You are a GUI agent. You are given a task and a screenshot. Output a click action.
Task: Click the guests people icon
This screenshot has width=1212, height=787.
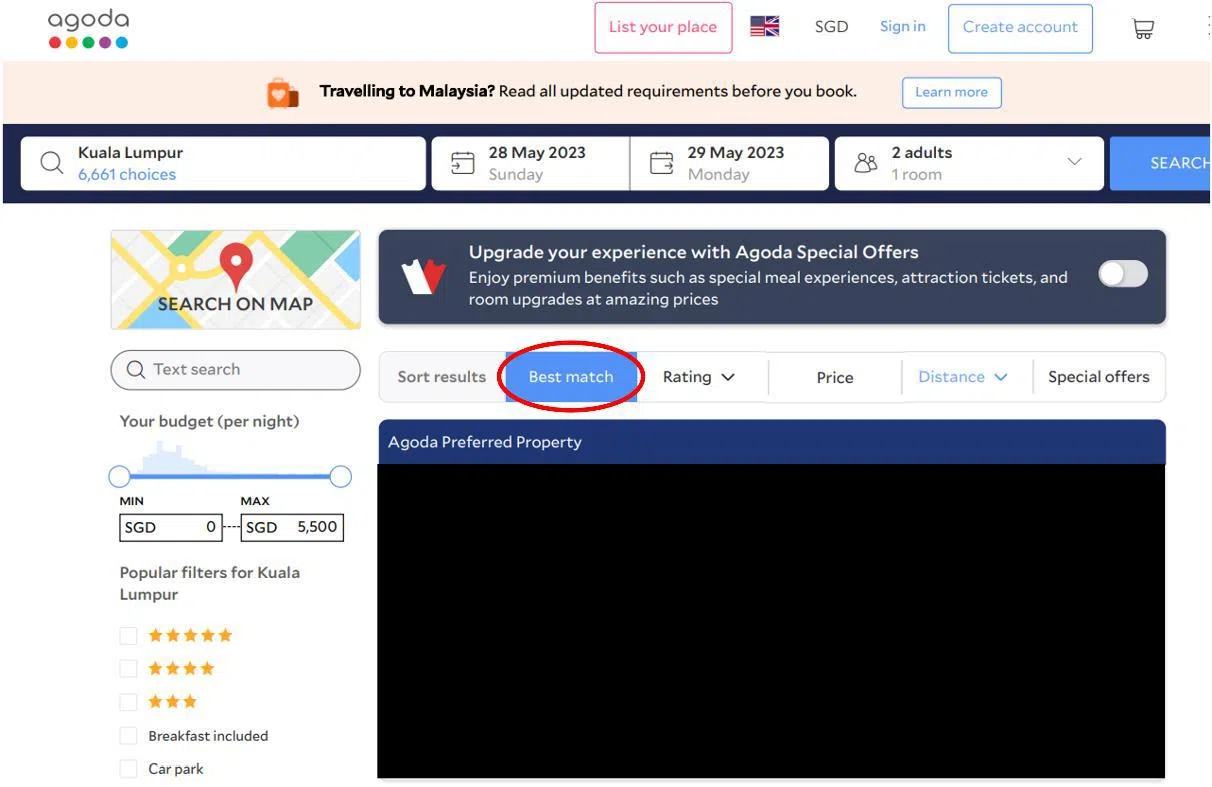click(x=866, y=163)
